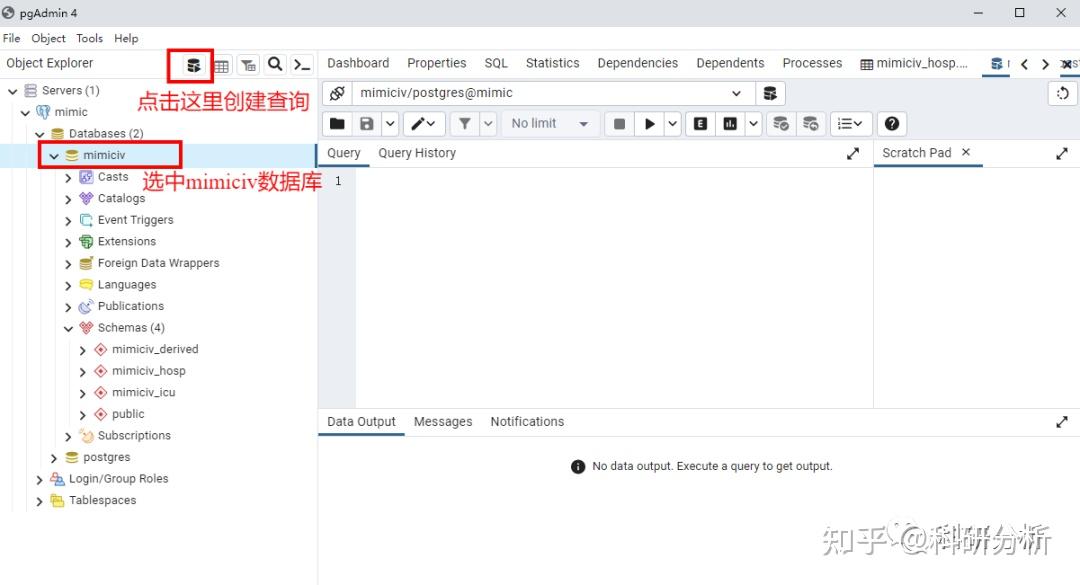Open the Edit pencil menu
Image resolution: width=1080 pixels, height=585 pixels.
click(x=423, y=123)
